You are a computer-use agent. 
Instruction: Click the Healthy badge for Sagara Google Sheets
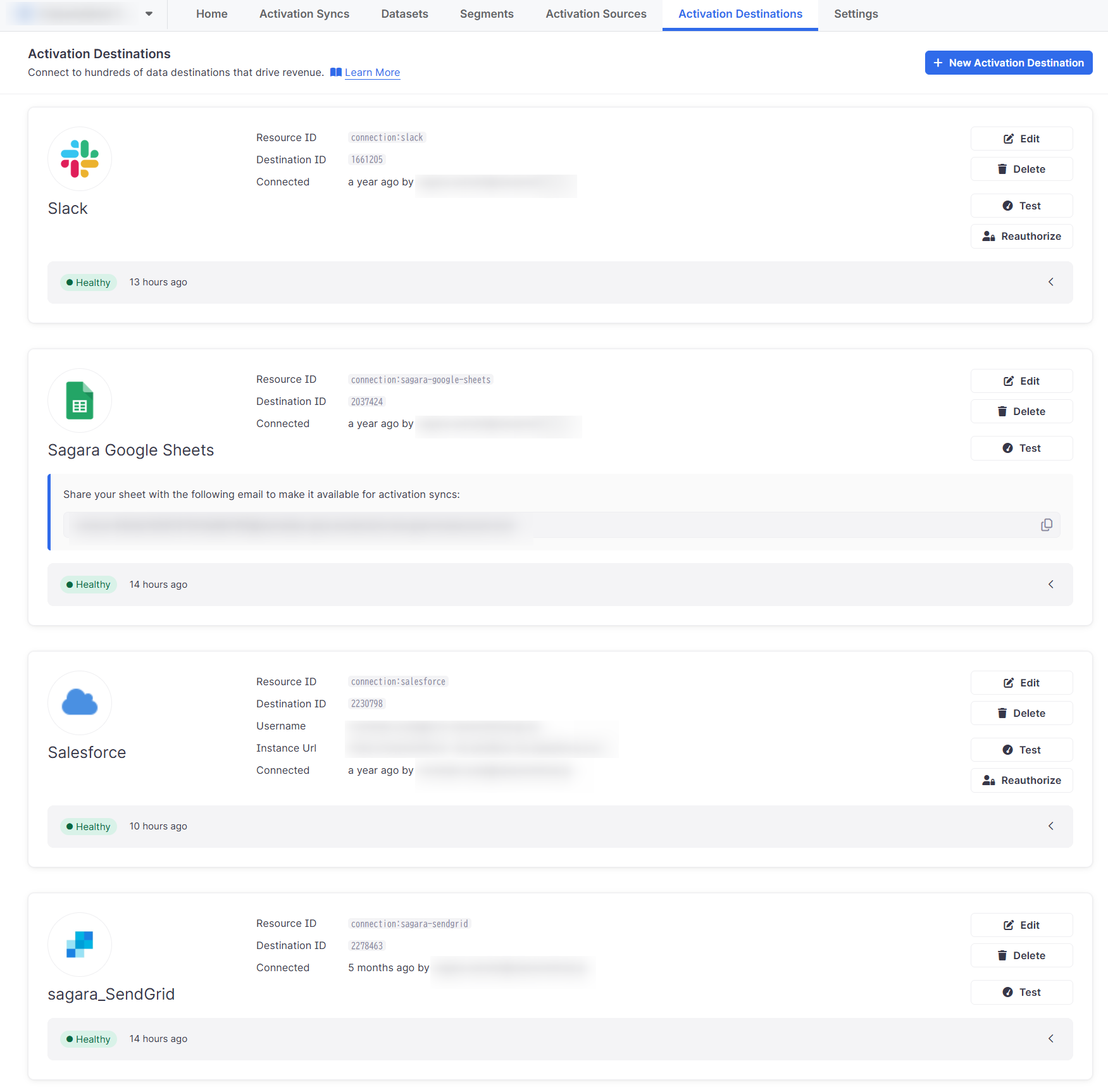(89, 585)
